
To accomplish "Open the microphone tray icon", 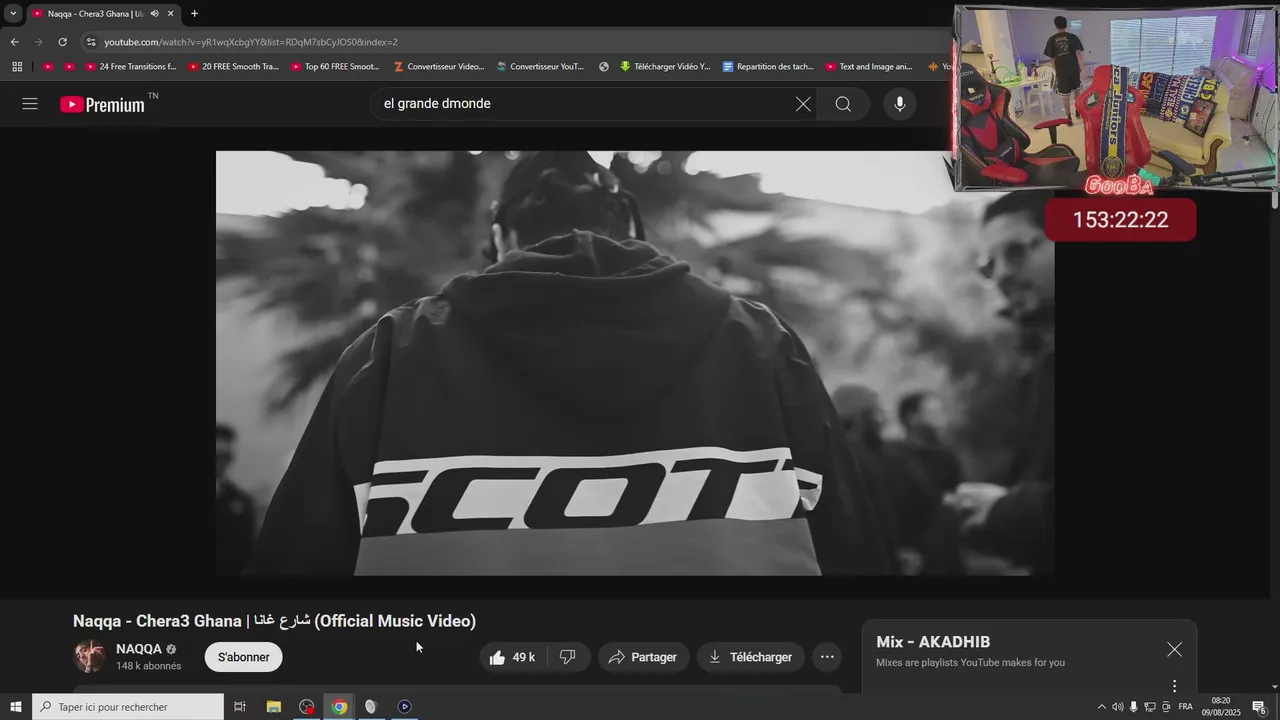I will pos(1134,707).
